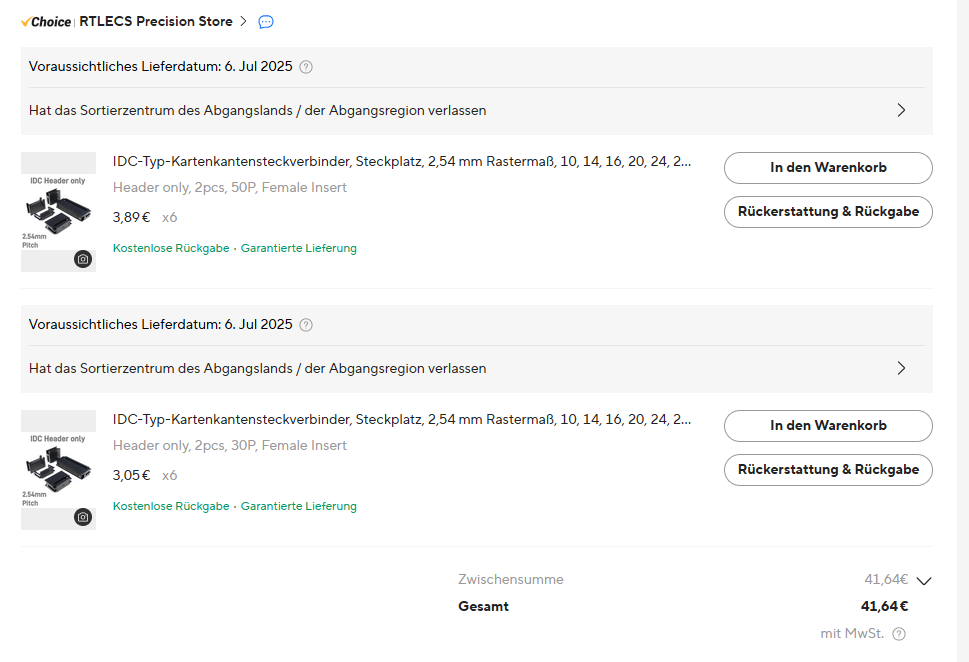This screenshot has height=662, width=969.
Task: Open the help icon next to mit MwSt.
Action: point(897,633)
